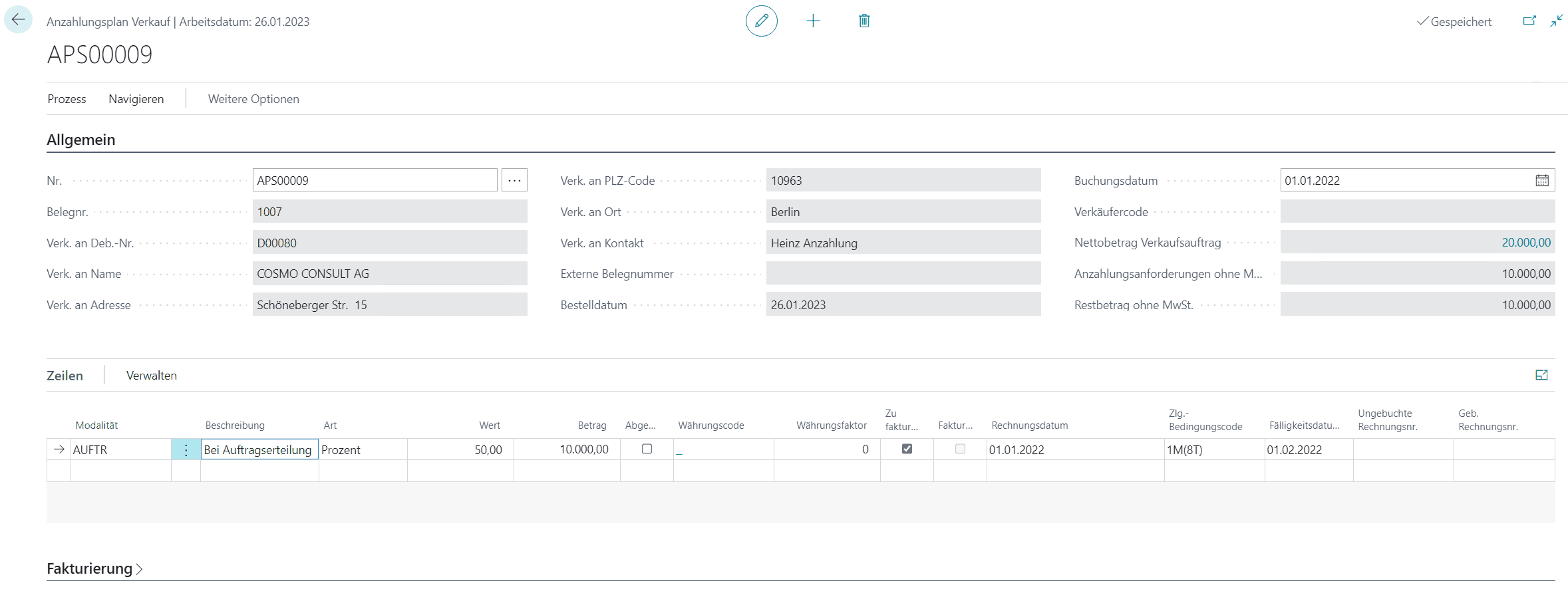This screenshot has height=597, width=1568.
Task: Open Weitere Optionen menu
Action: click(253, 99)
